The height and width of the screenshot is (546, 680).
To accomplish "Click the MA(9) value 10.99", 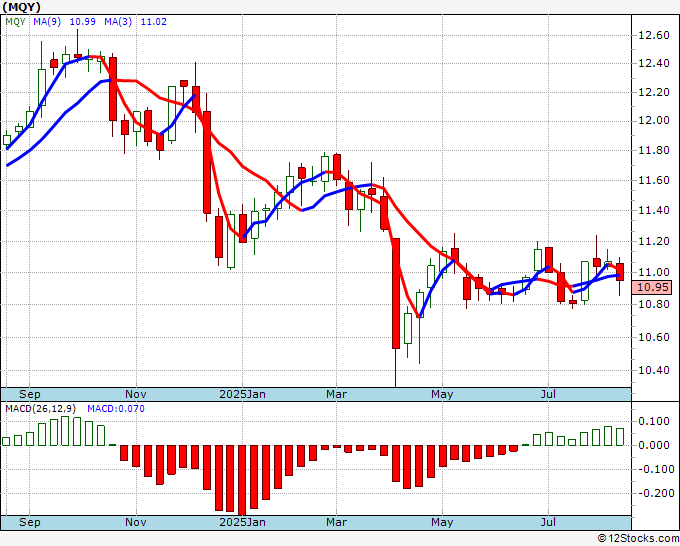I will tap(82, 22).
